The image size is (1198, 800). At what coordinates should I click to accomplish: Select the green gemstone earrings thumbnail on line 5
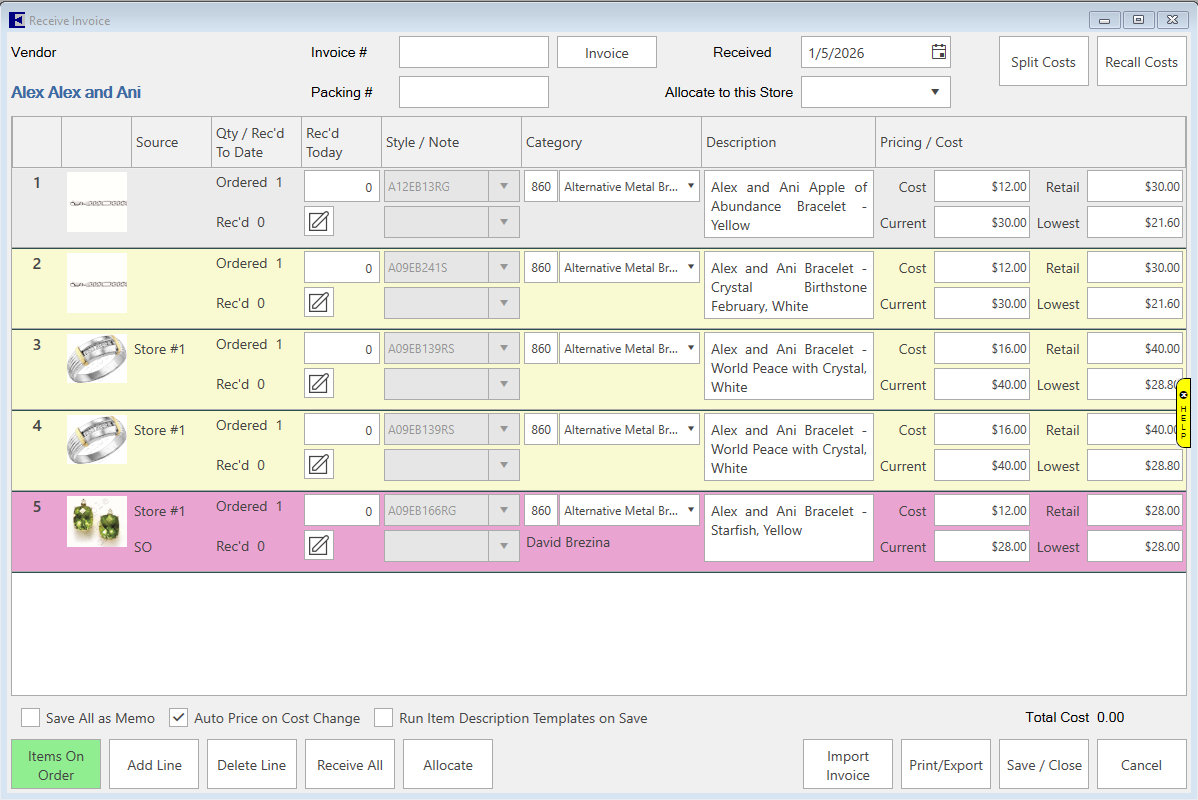(97, 521)
